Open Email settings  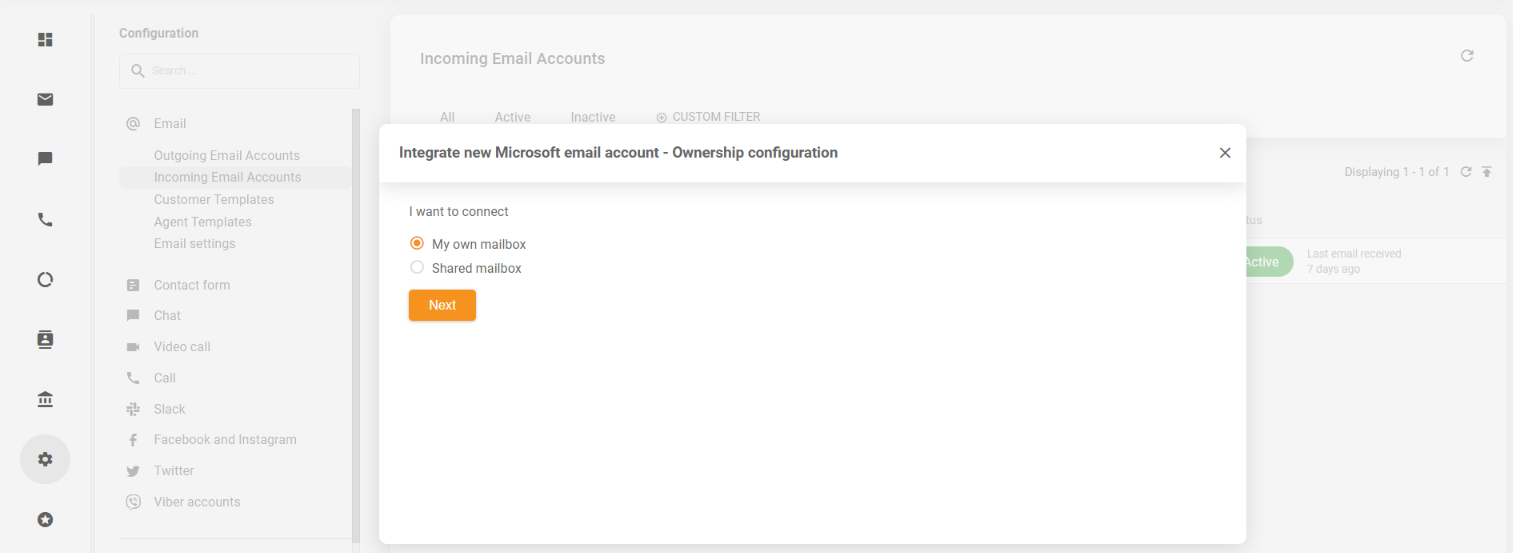(195, 244)
